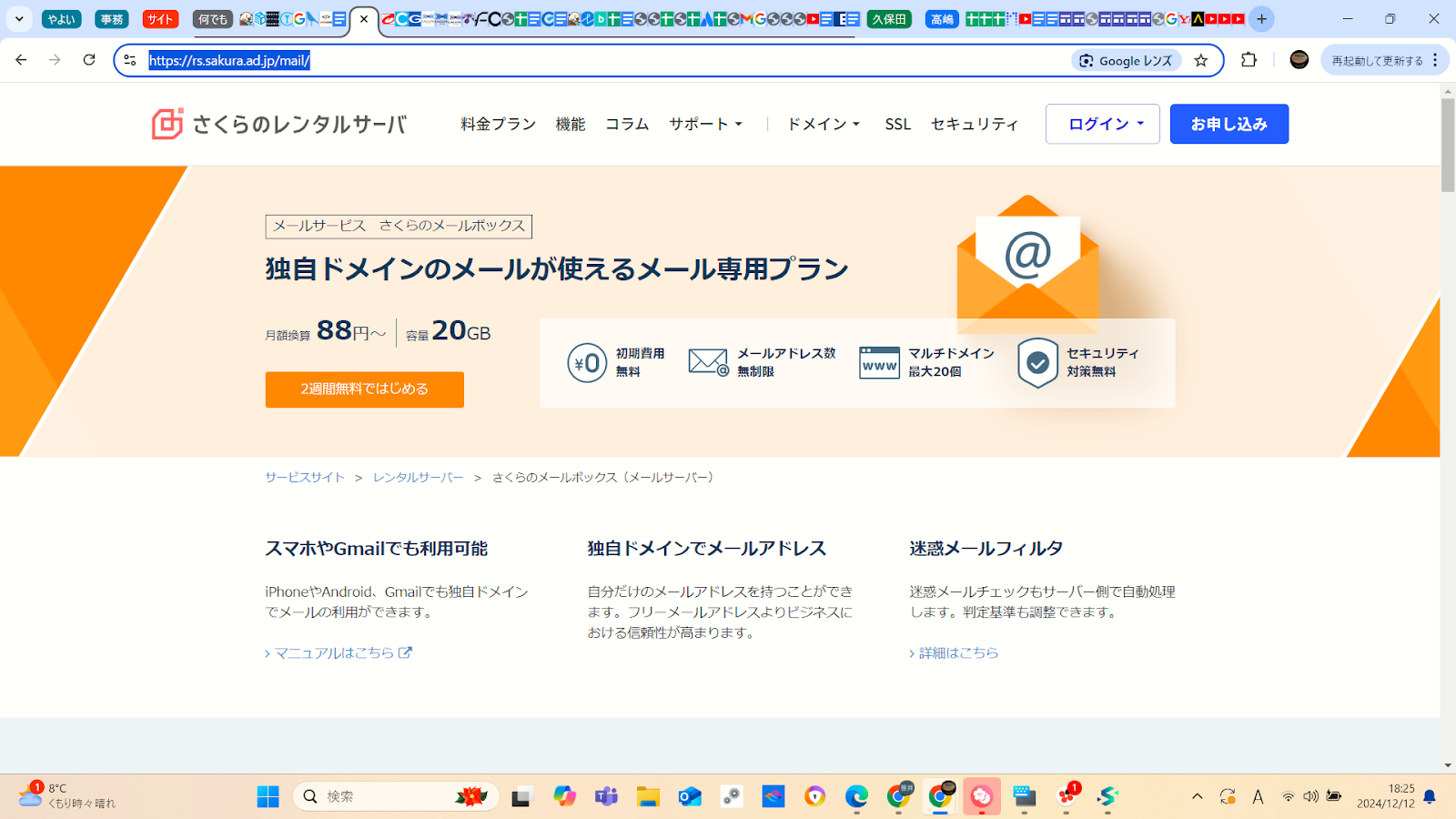Open Microsoft Edge from the taskbar

856,796
